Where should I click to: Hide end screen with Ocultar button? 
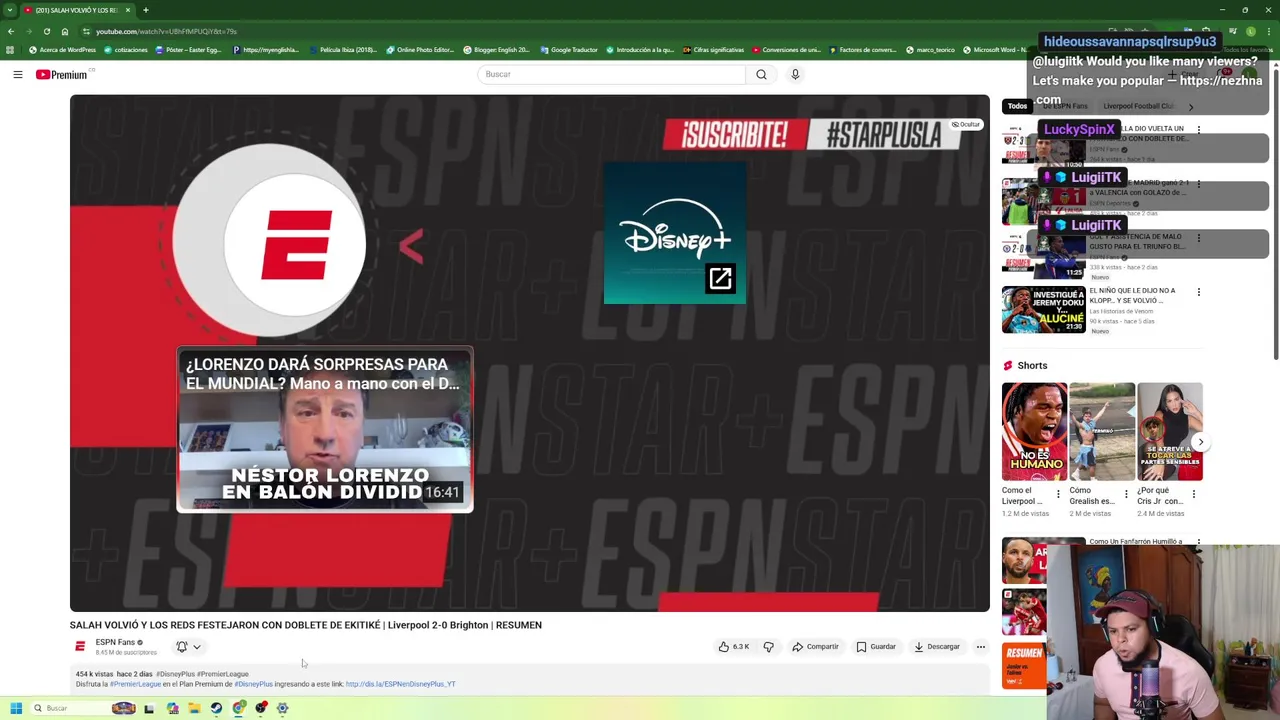click(x=966, y=124)
